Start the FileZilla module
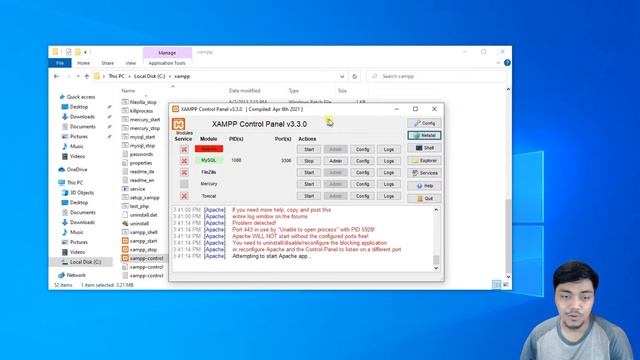This screenshot has width=640, height=360. coord(309,172)
